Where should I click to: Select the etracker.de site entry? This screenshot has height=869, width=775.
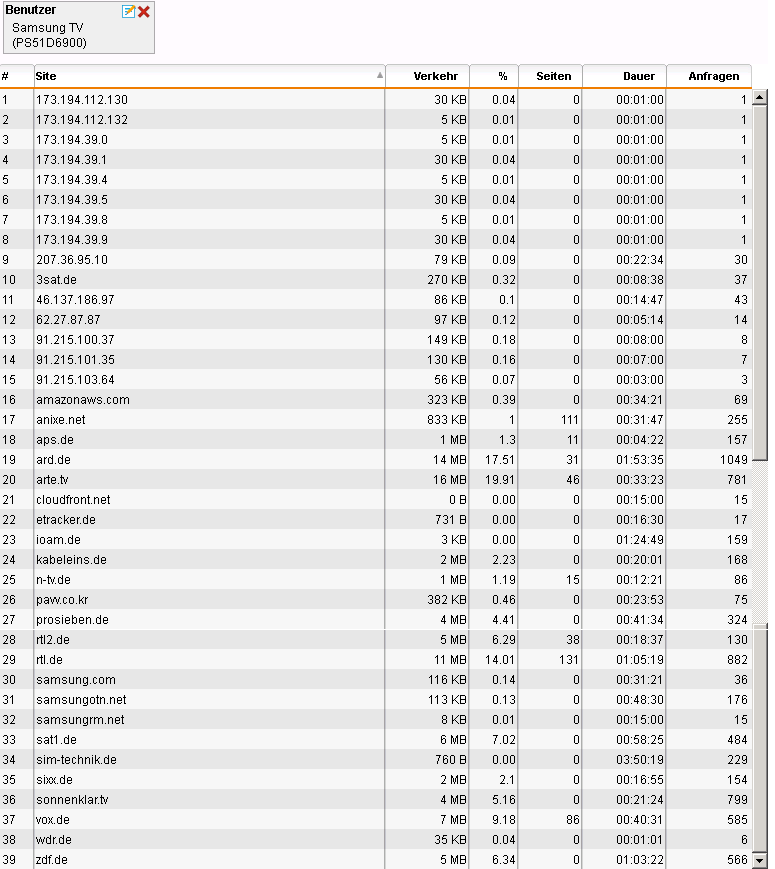(x=66, y=520)
